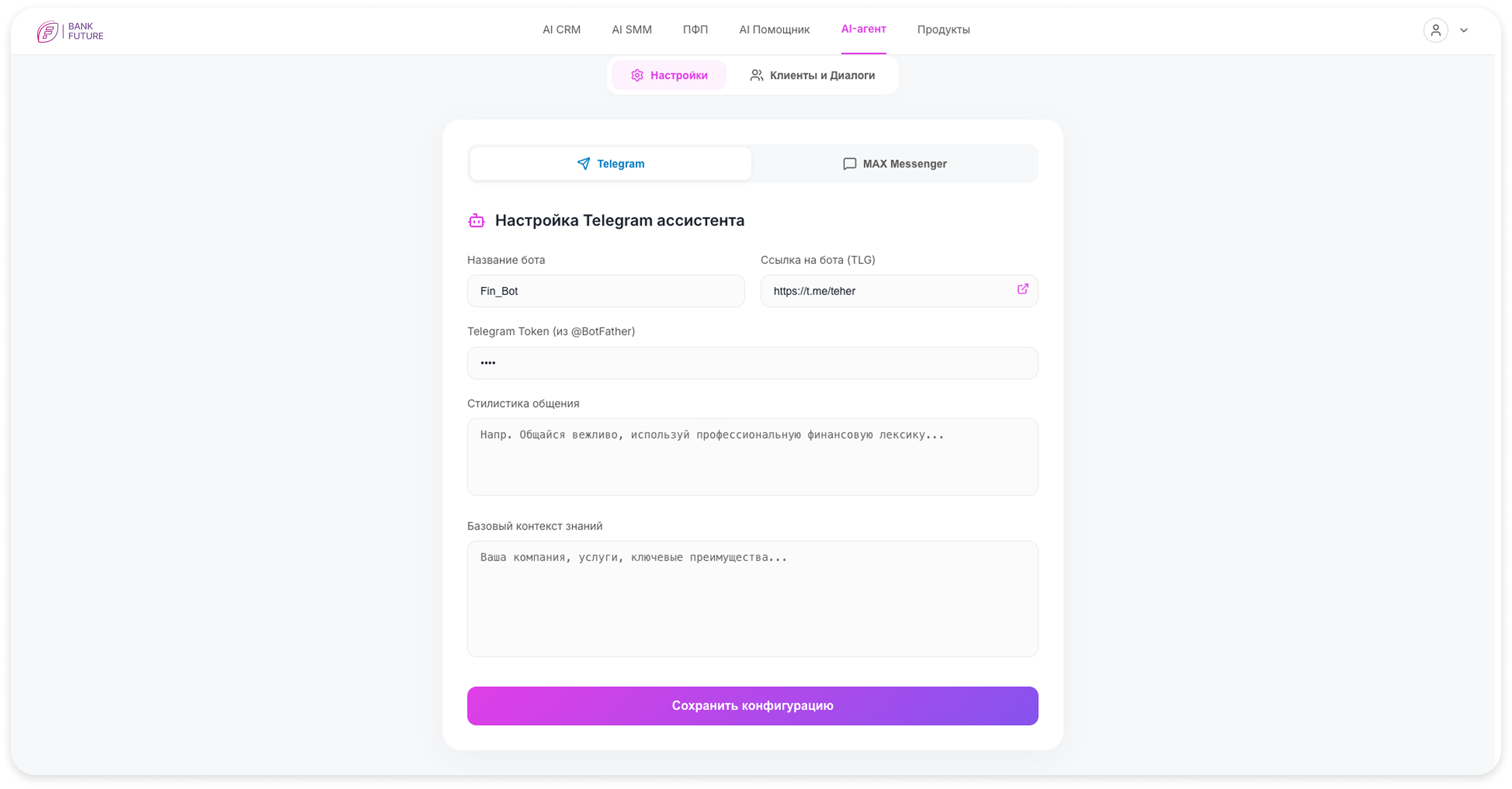Open the AI CRM menu item

pyautogui.click(x=561, y=29)
